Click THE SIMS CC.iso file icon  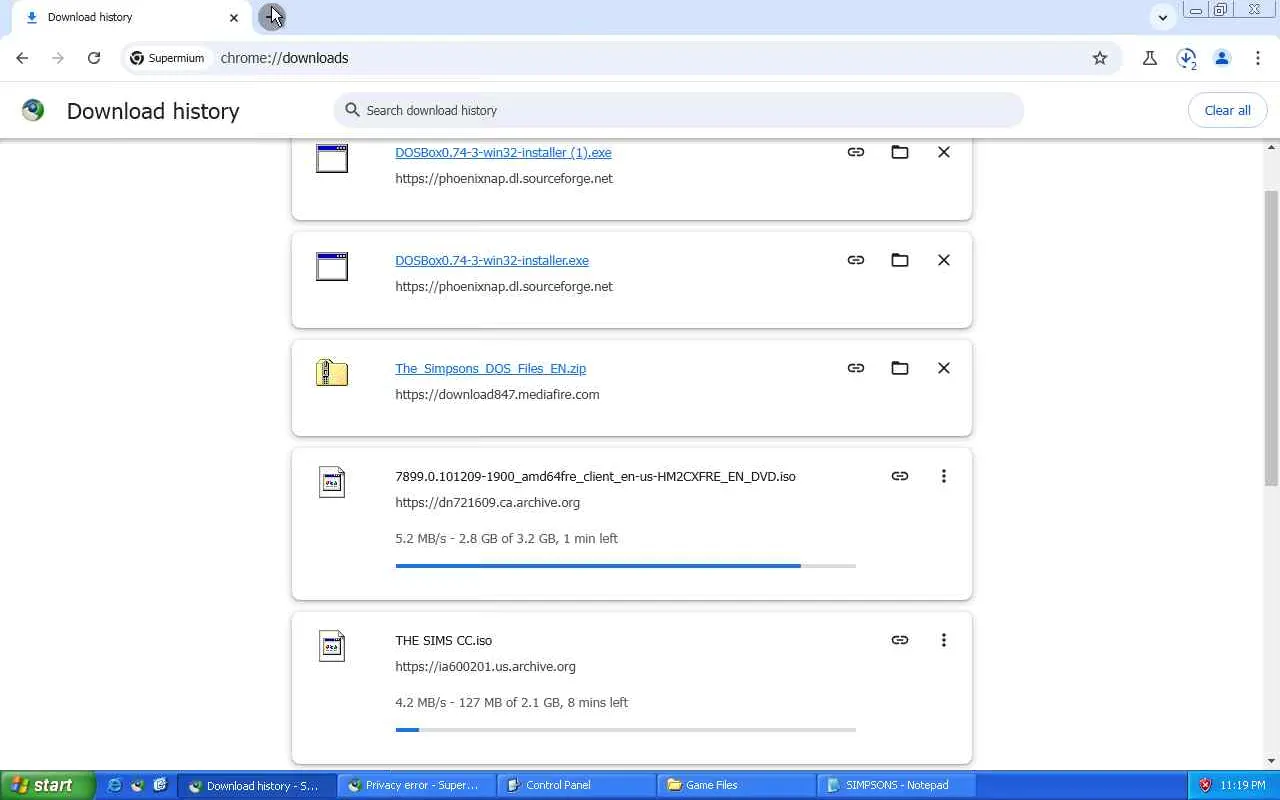pos(332,646)
